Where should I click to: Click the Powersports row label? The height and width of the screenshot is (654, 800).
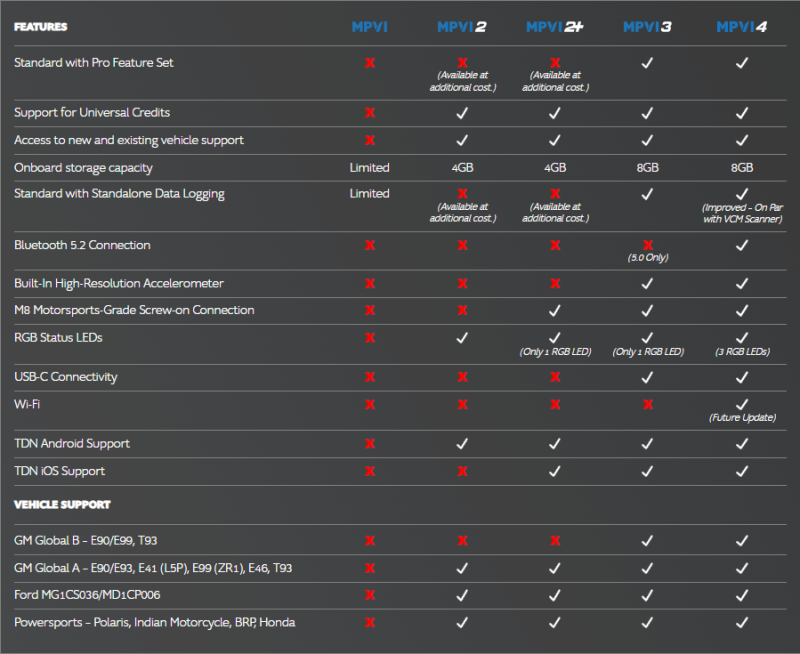pyautogui.click(x=155, y=623)
